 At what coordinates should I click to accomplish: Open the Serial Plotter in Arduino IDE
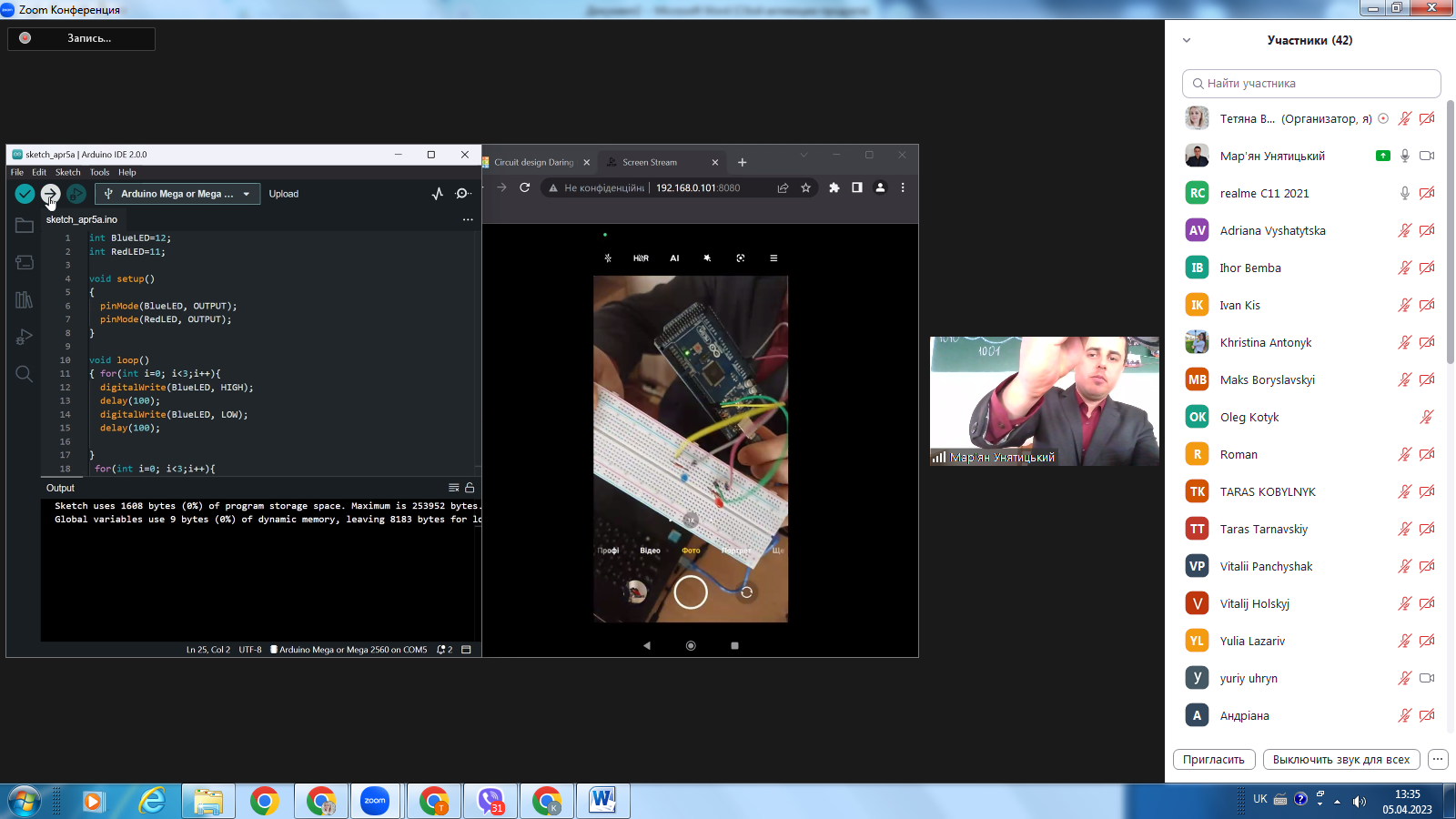438,194
